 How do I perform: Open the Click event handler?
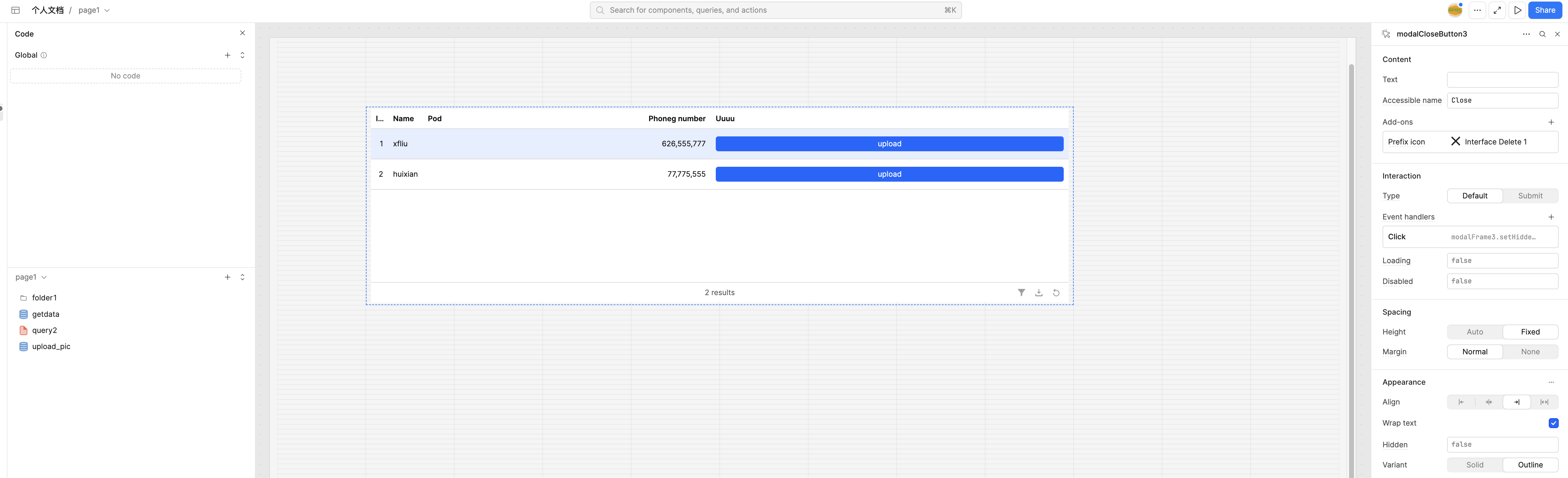(1470, 237)
